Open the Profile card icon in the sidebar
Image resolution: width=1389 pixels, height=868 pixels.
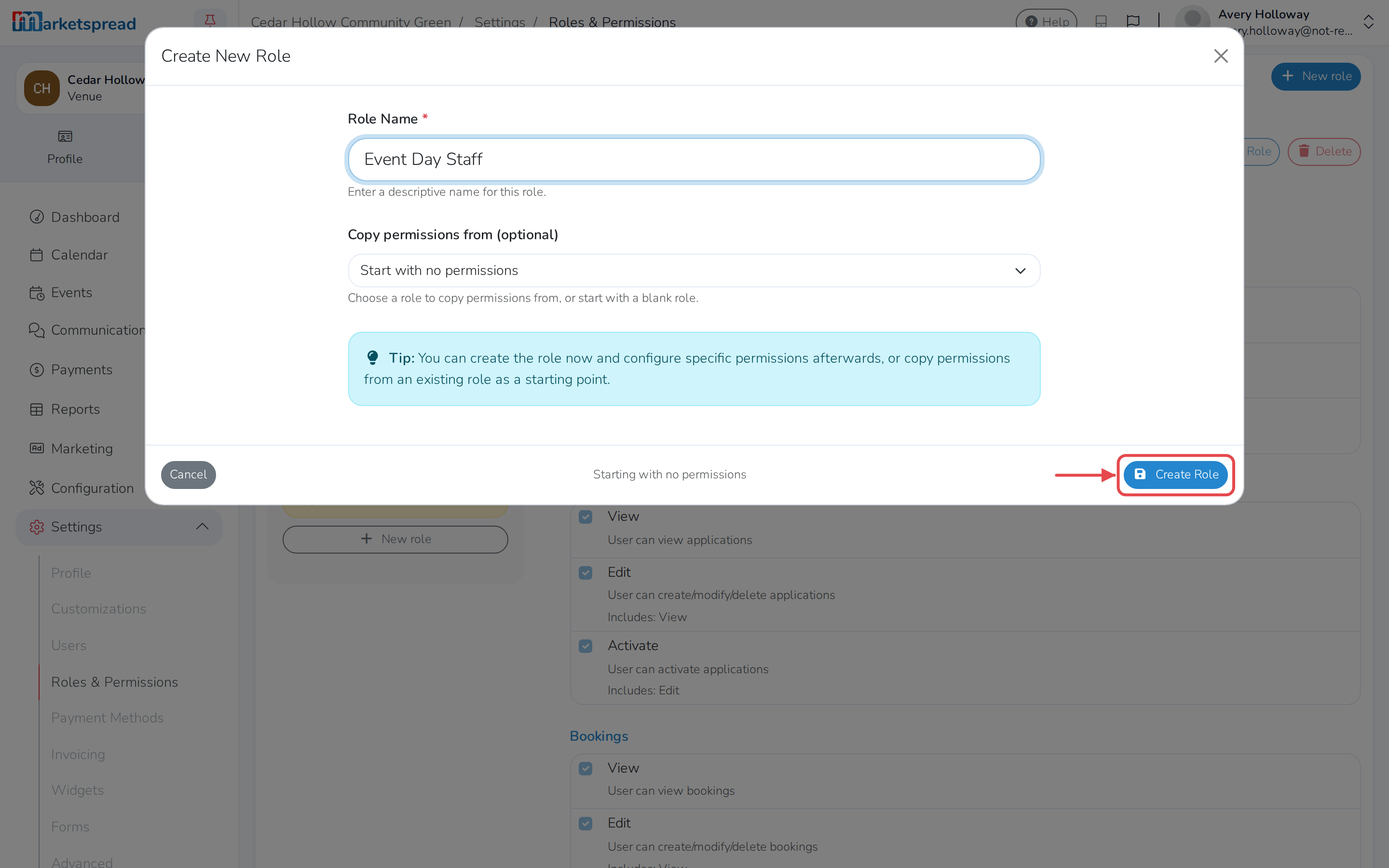click(65, 136)
